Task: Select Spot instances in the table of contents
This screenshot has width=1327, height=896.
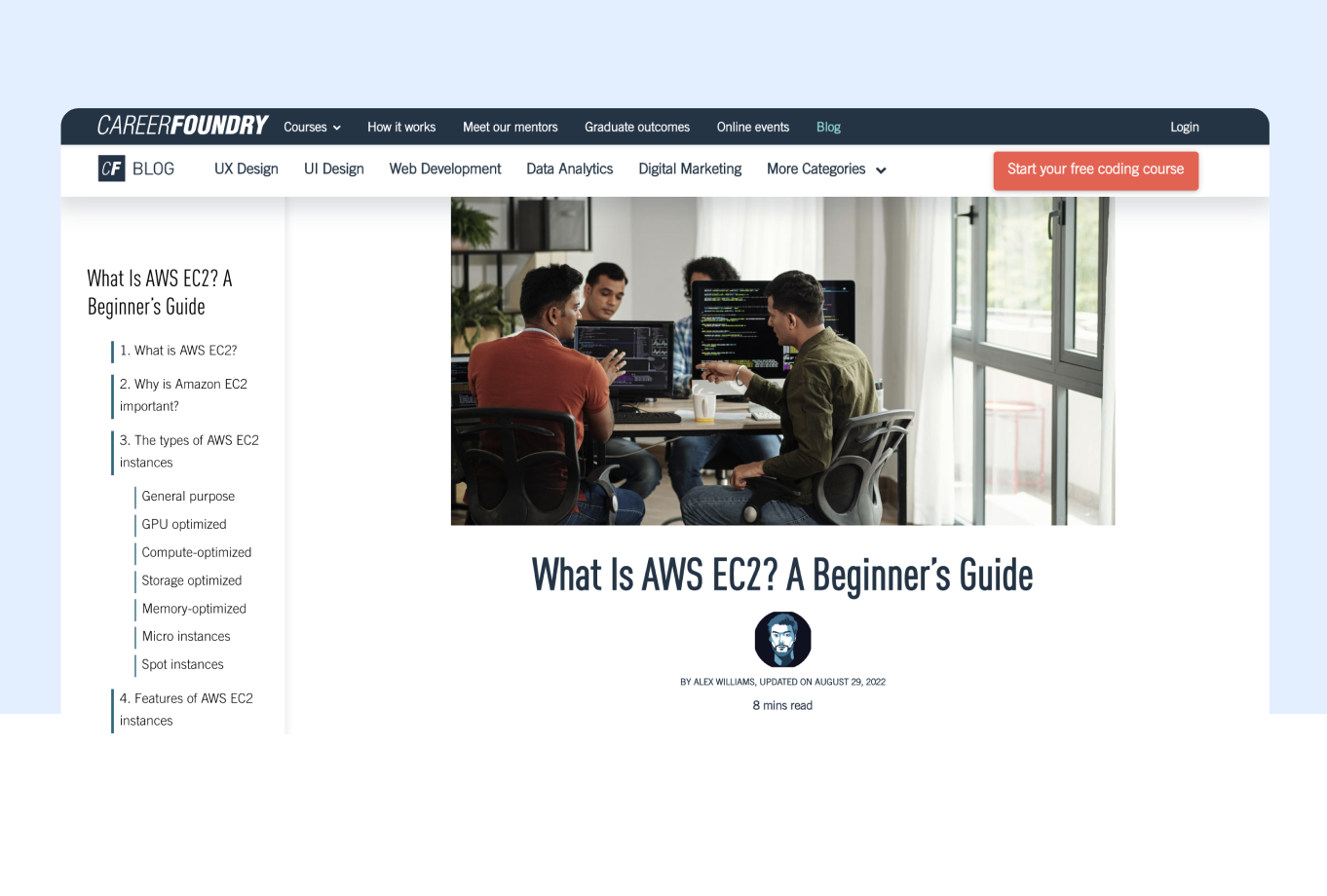Action: pyautogui.click(x=181, y=664)
